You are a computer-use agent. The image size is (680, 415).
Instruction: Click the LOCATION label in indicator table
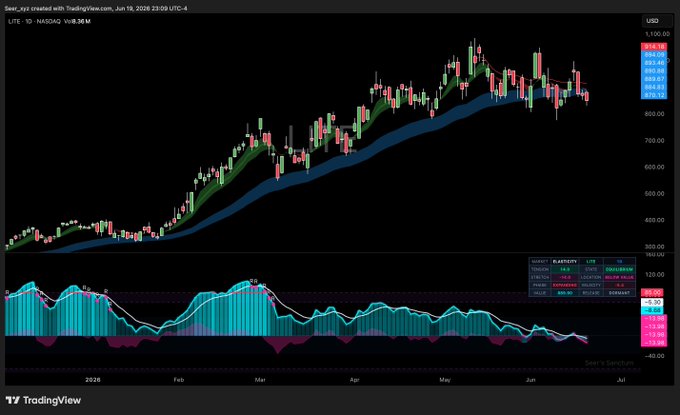pyautogui.click(x=591, y=277)
